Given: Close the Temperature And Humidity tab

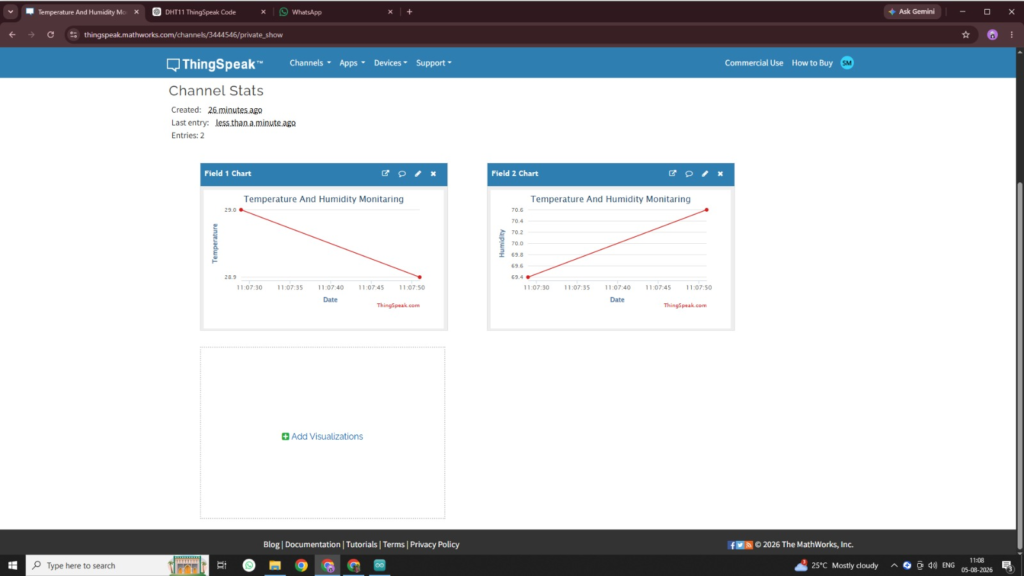Looking at the screenshot, I should tap(136, 12).
